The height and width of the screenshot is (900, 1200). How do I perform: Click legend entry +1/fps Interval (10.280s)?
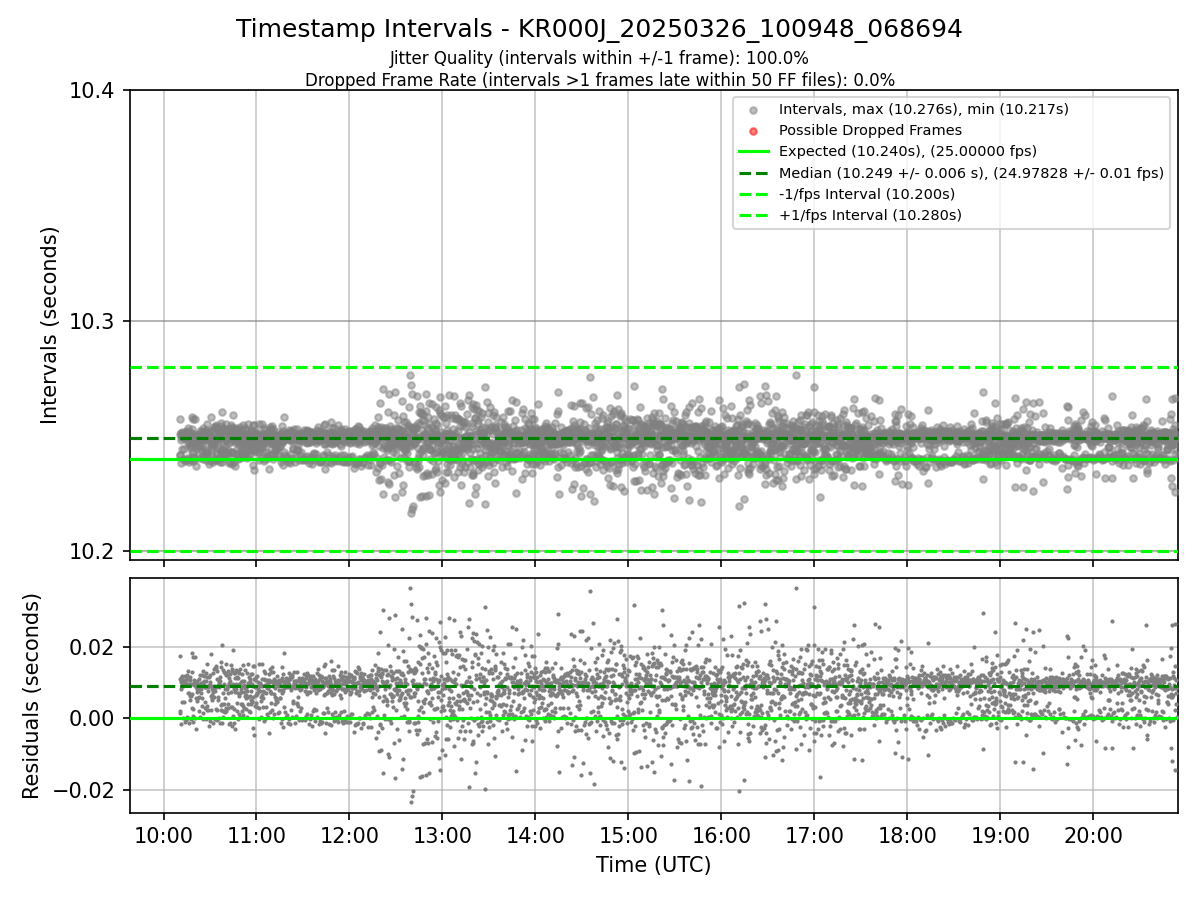pyautogui.click(x=870, y=215)
